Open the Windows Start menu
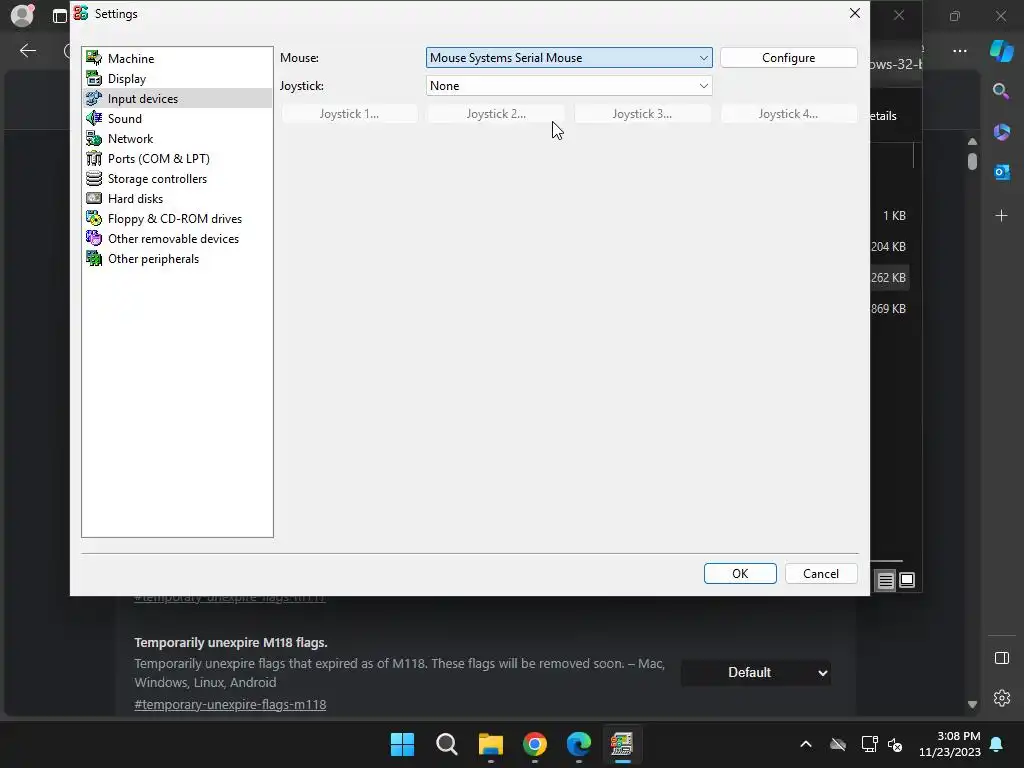This screenshot has height=768, width=1024. click(x=402, y=744)
